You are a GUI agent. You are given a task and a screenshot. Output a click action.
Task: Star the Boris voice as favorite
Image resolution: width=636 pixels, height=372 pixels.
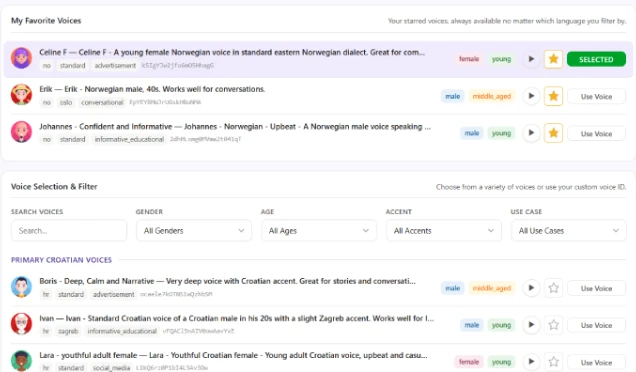[553, 288]
